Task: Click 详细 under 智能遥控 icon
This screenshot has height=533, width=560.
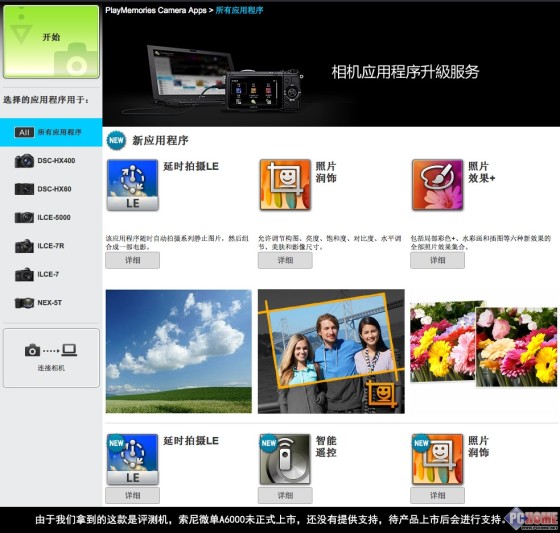Action: click(285, 495)
